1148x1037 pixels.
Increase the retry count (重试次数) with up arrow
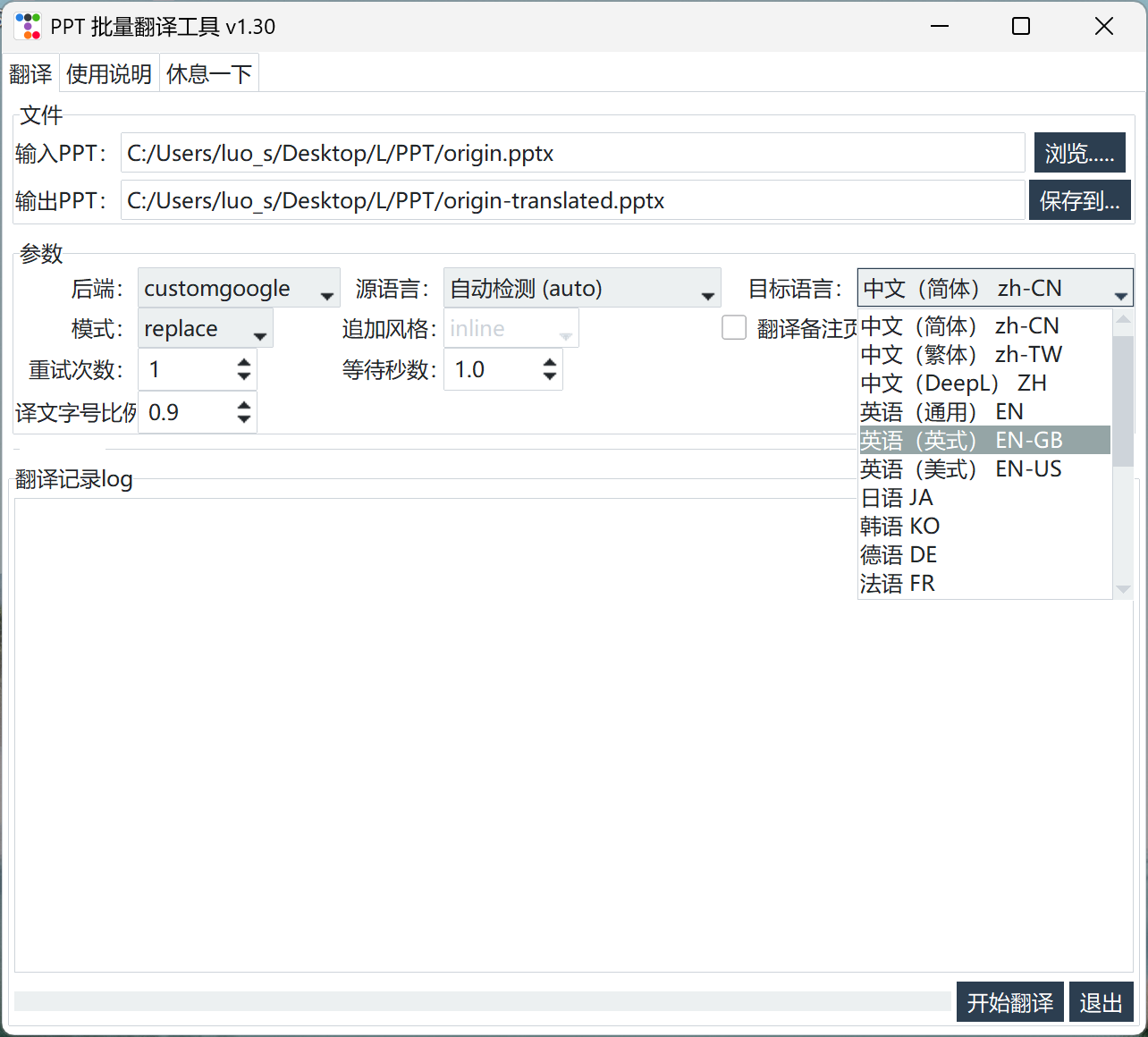(244, 363)
